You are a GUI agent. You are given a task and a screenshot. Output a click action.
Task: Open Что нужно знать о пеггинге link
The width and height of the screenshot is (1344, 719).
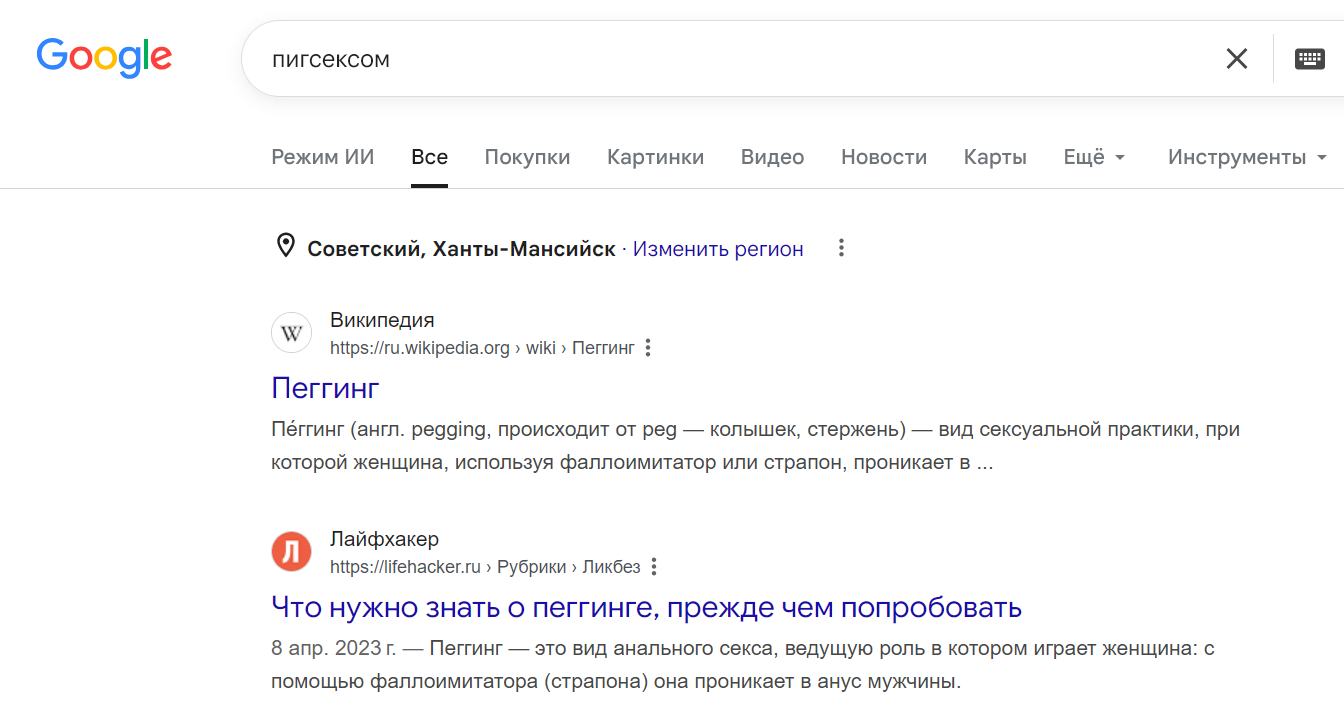tap(646, 607)
